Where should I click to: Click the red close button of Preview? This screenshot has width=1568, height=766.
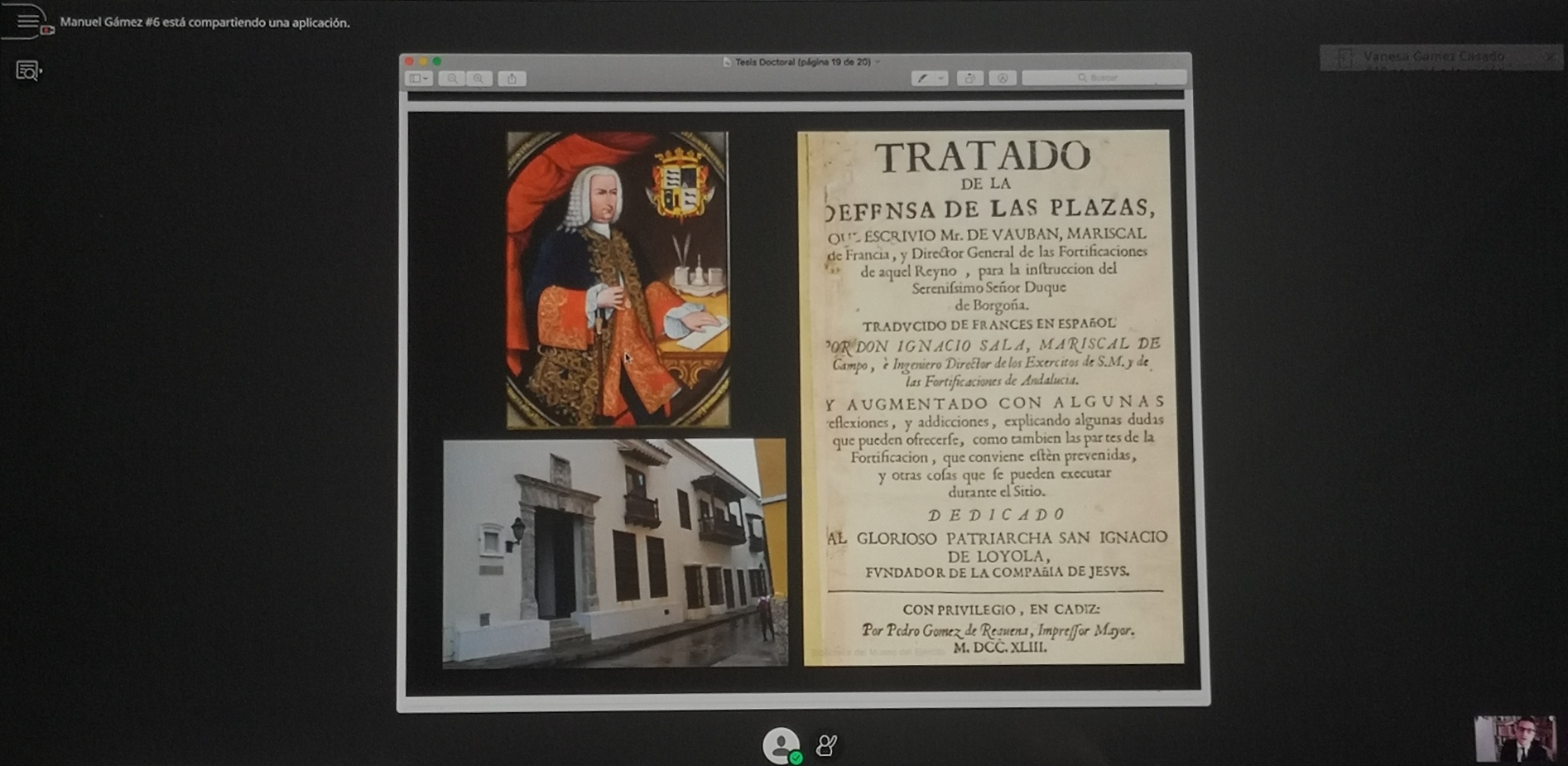(409, 61)
